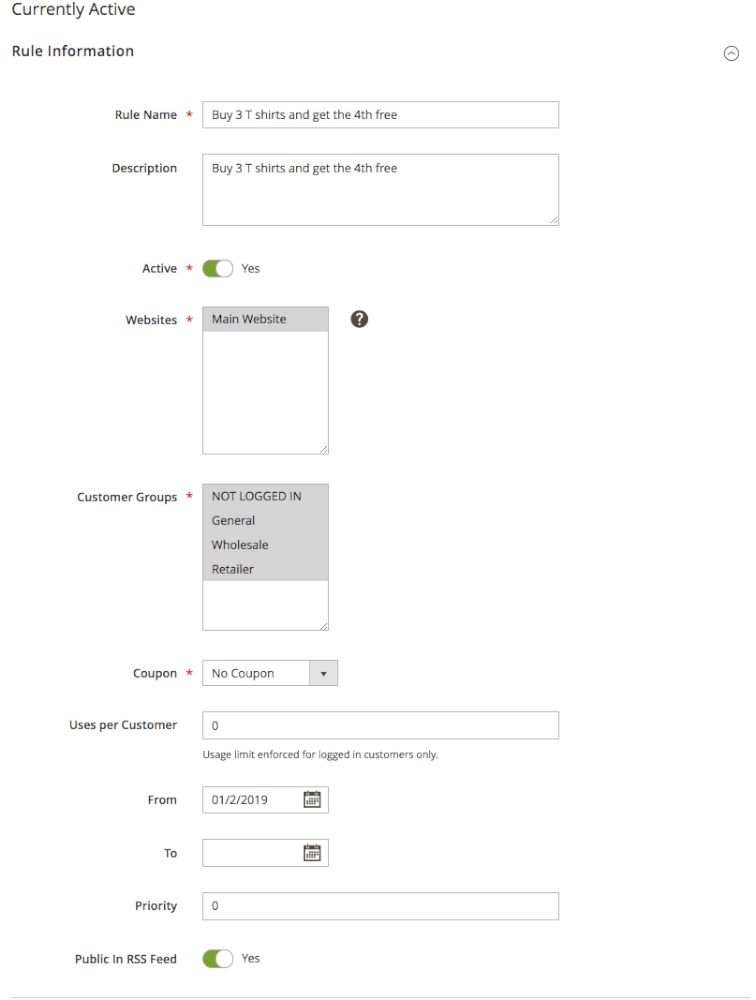Focus the Priority input field

tap(380, 906)
